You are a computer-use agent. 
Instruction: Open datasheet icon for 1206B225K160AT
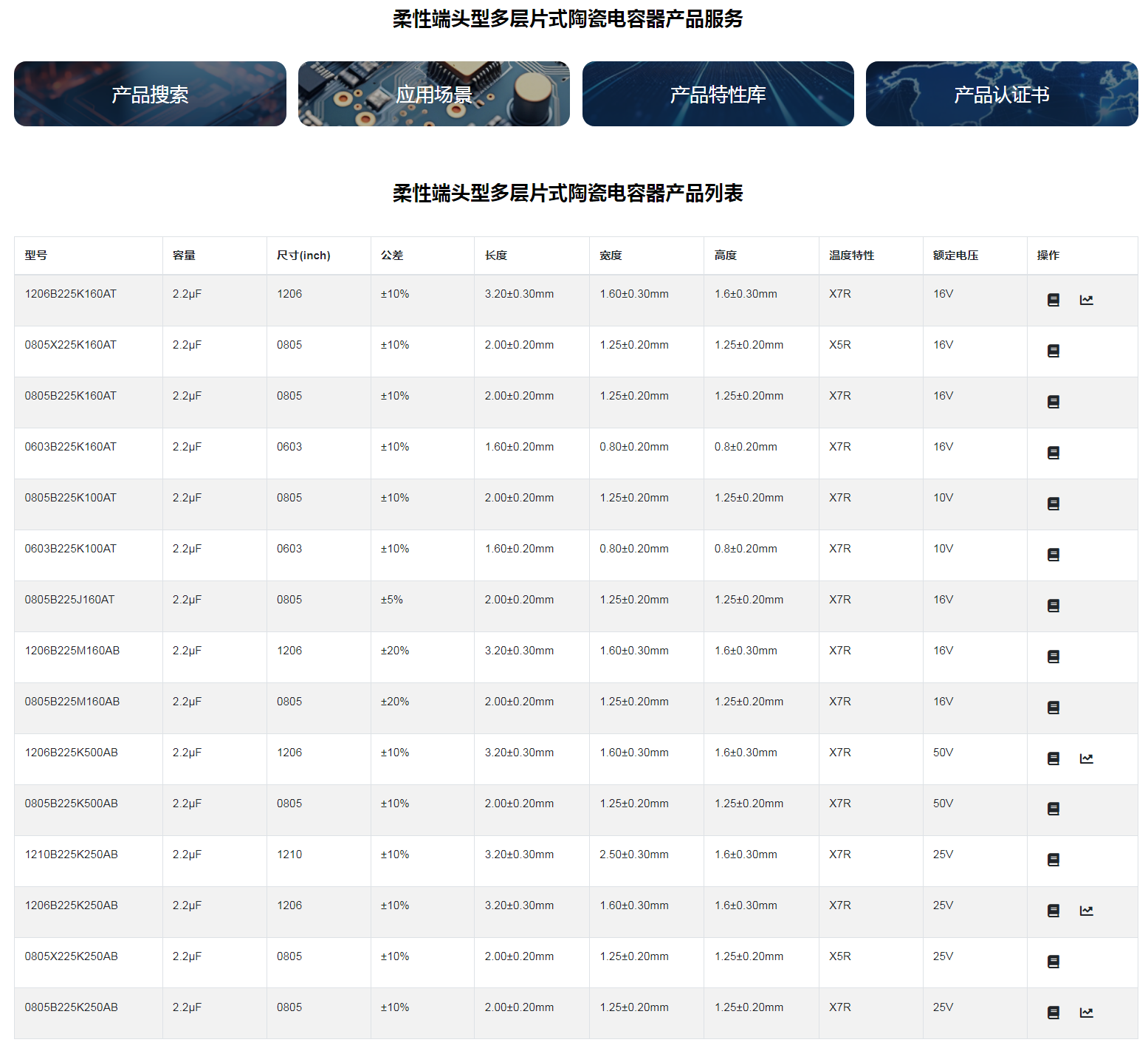tap(1054, 300)
